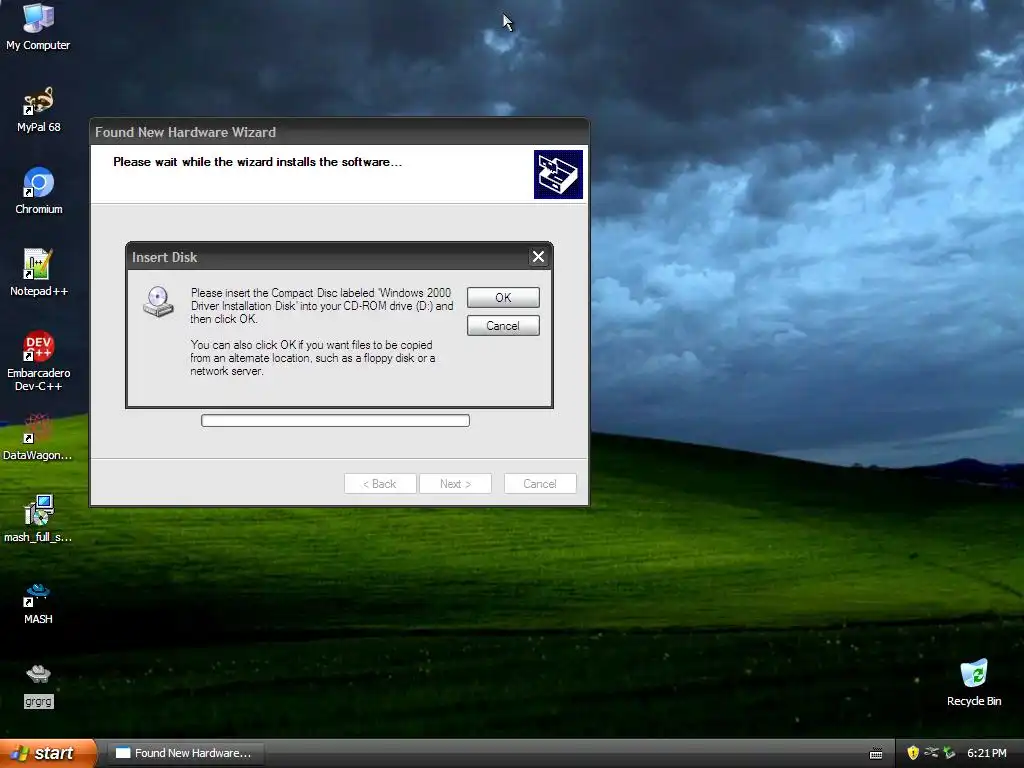1024x768 pixels.
Task: Select the mash_full_s installer icon
Action: pos(38,519)
